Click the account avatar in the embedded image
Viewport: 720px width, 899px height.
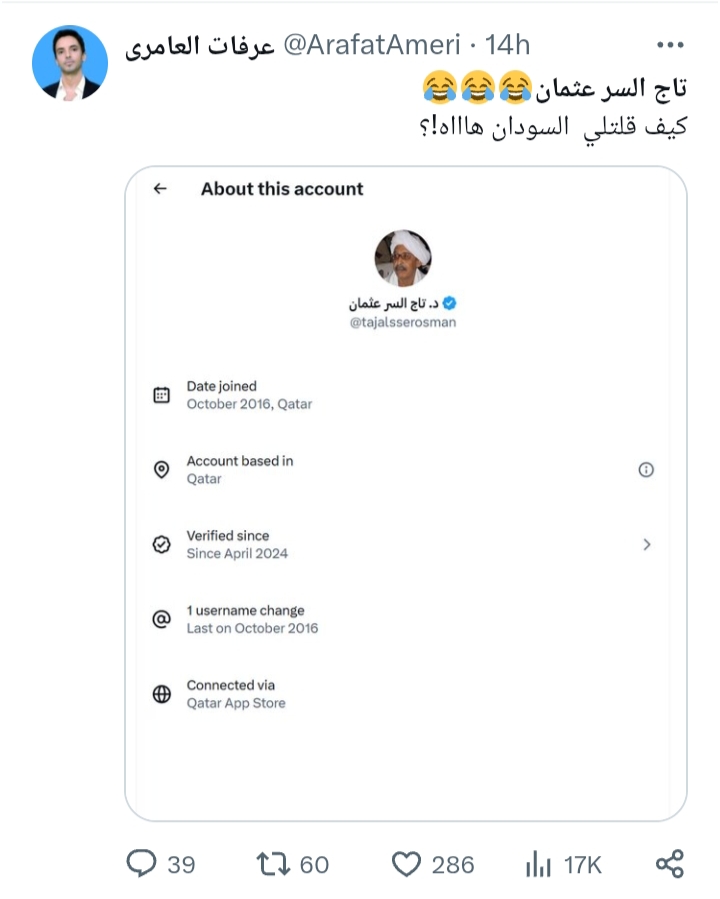click(403, 258)
